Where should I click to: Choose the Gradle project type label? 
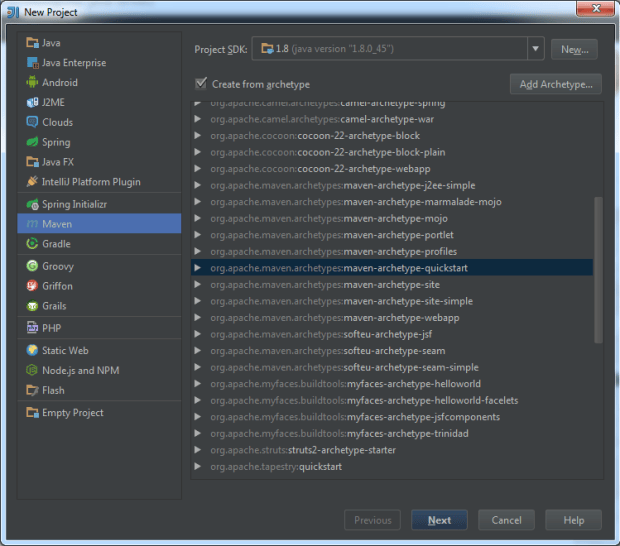56,244
